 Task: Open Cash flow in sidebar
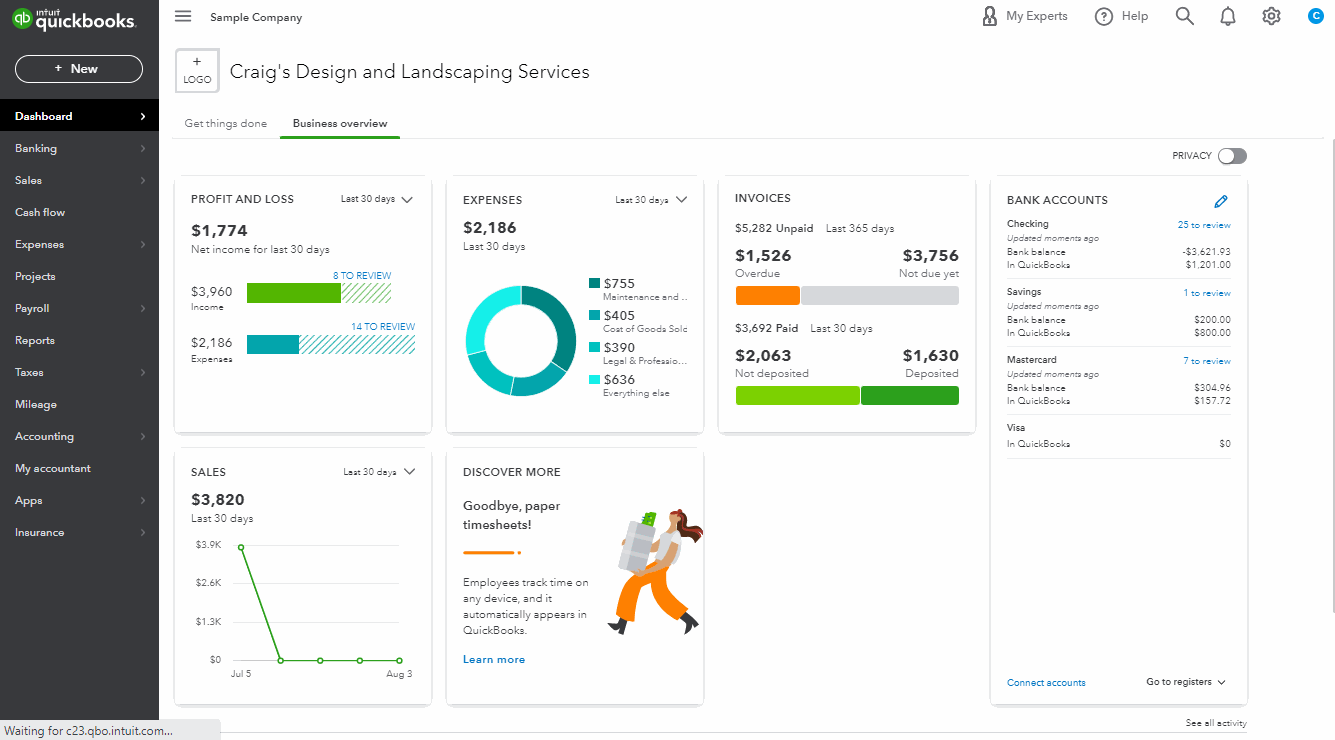click(x=79, y=212)
